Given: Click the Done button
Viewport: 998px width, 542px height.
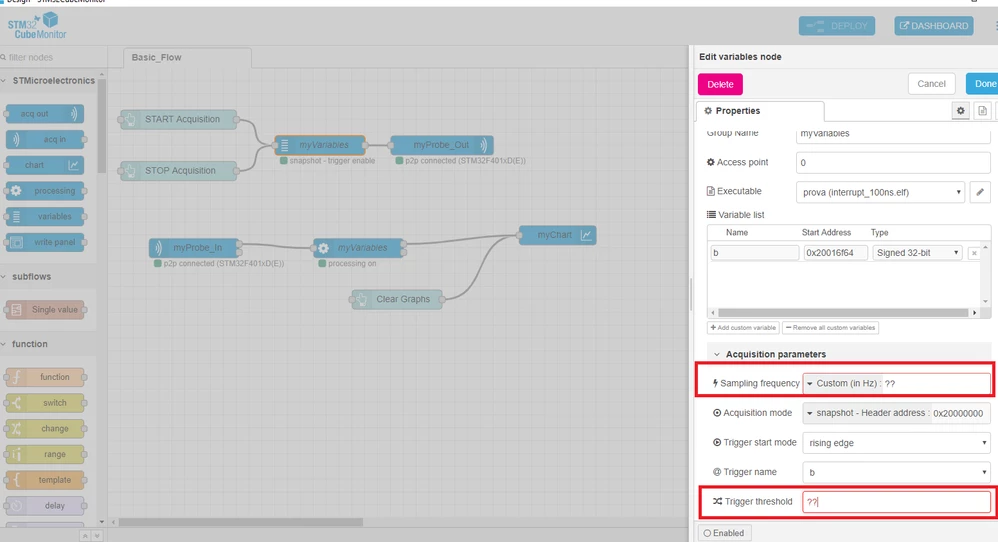Looking at the screenshot, I should click(x=983, y=84).
